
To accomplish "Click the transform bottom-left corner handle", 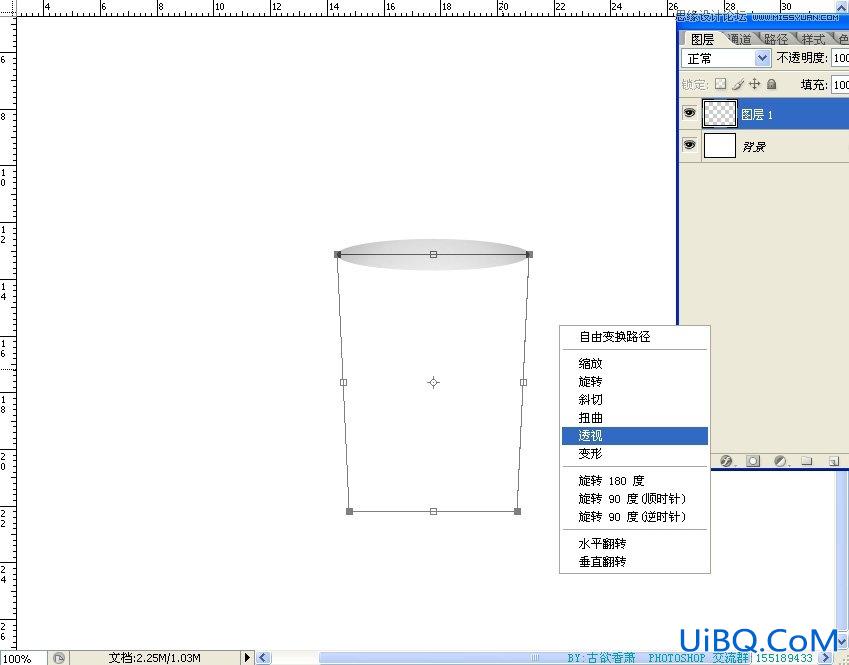I will pos(349,511).
